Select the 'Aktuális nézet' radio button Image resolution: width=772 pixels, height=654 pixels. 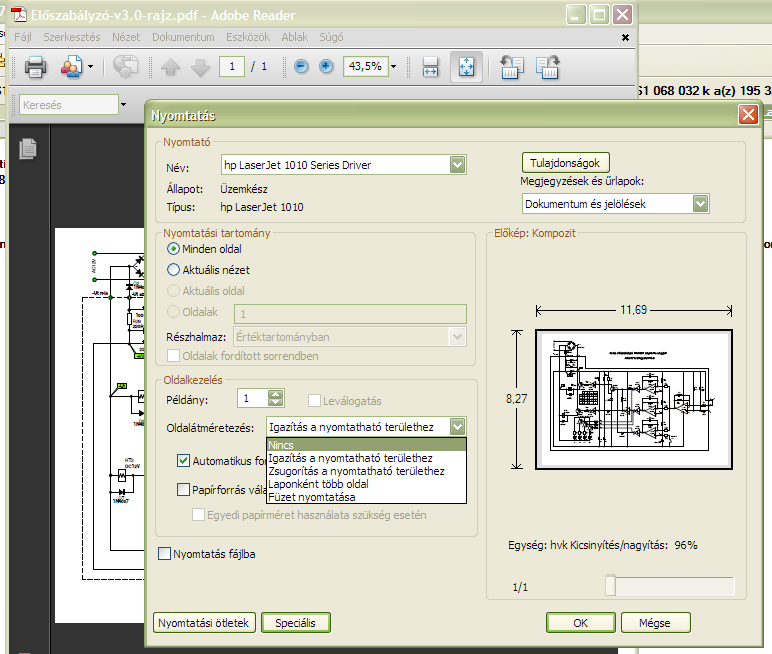coord(174,270)
